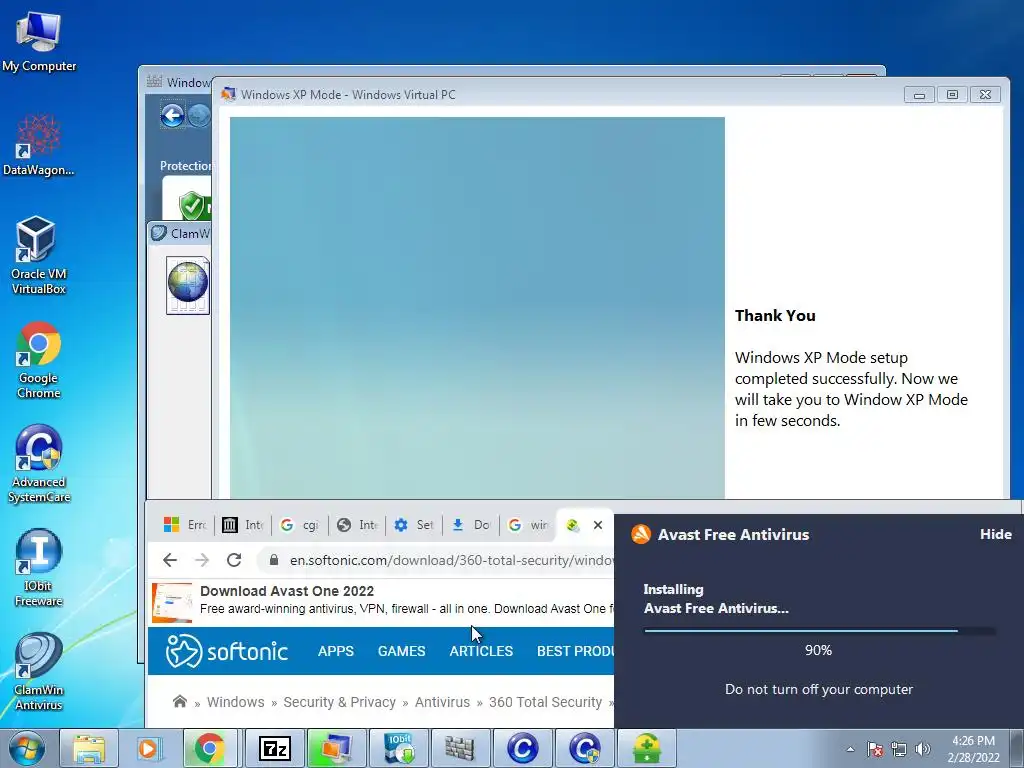The width and height of the screenshot is (1024, 768).
Task: Launch Oracle VM VirtualBox shortcut
Action: click(39, 255)
